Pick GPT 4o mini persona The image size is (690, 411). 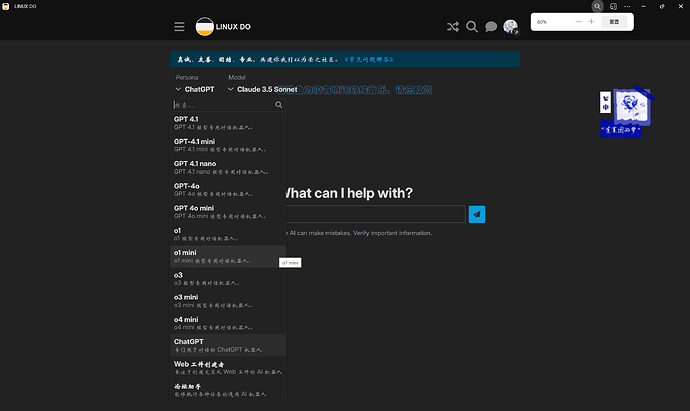228,212
